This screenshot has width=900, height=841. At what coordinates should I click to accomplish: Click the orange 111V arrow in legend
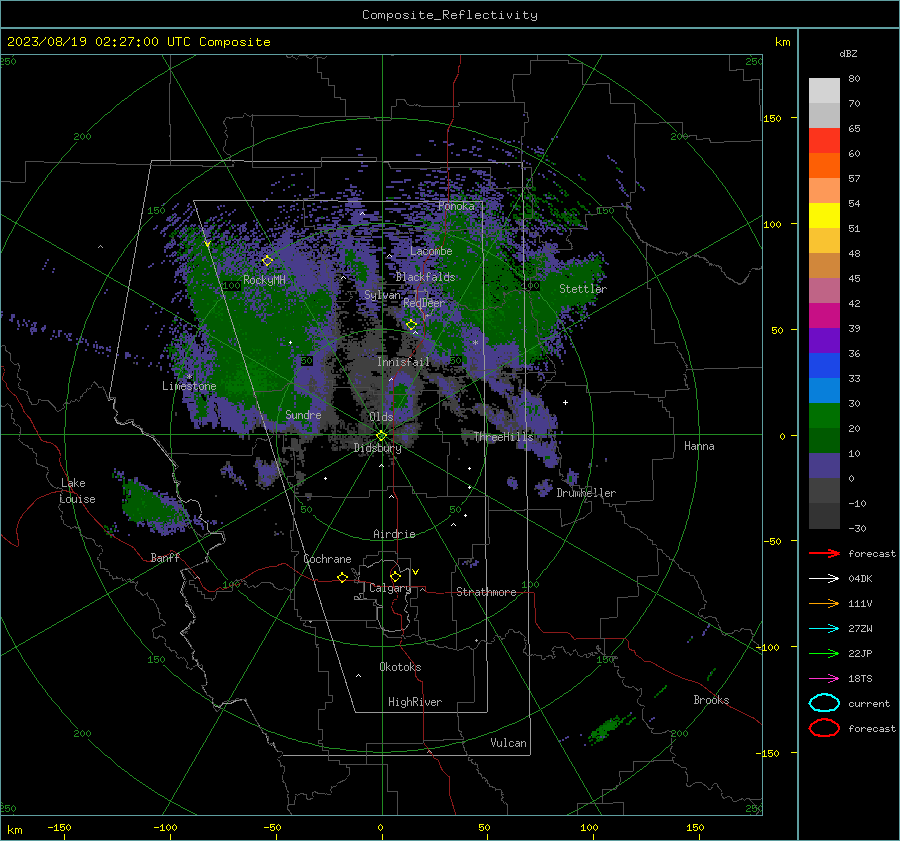tap(824, 603)
